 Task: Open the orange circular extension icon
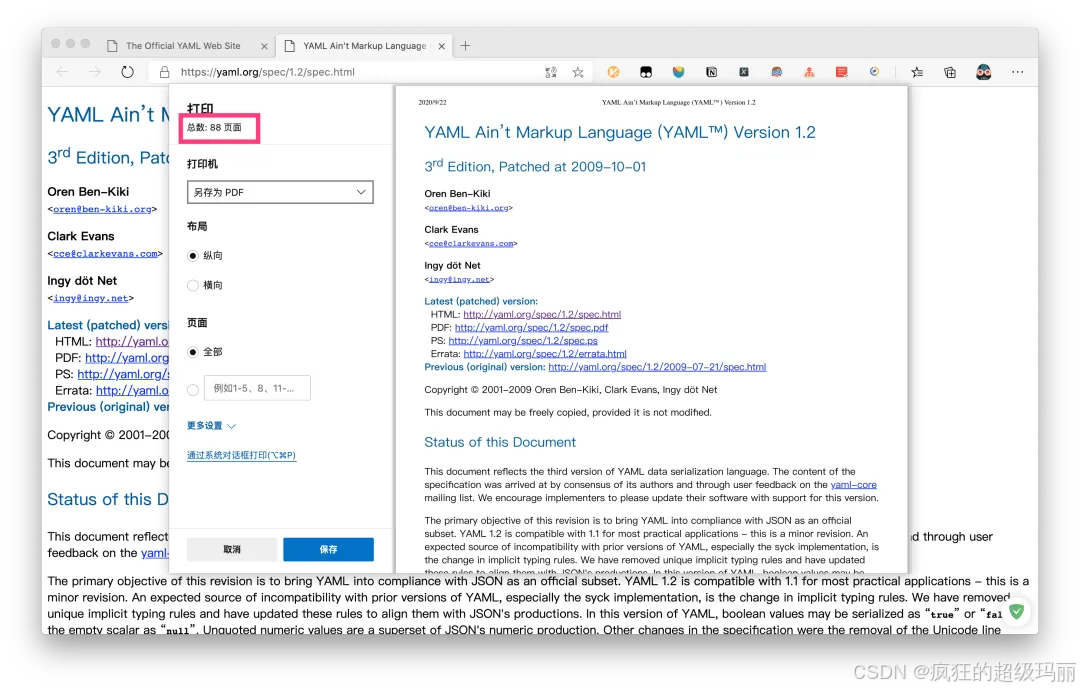[x=613, y=72]
